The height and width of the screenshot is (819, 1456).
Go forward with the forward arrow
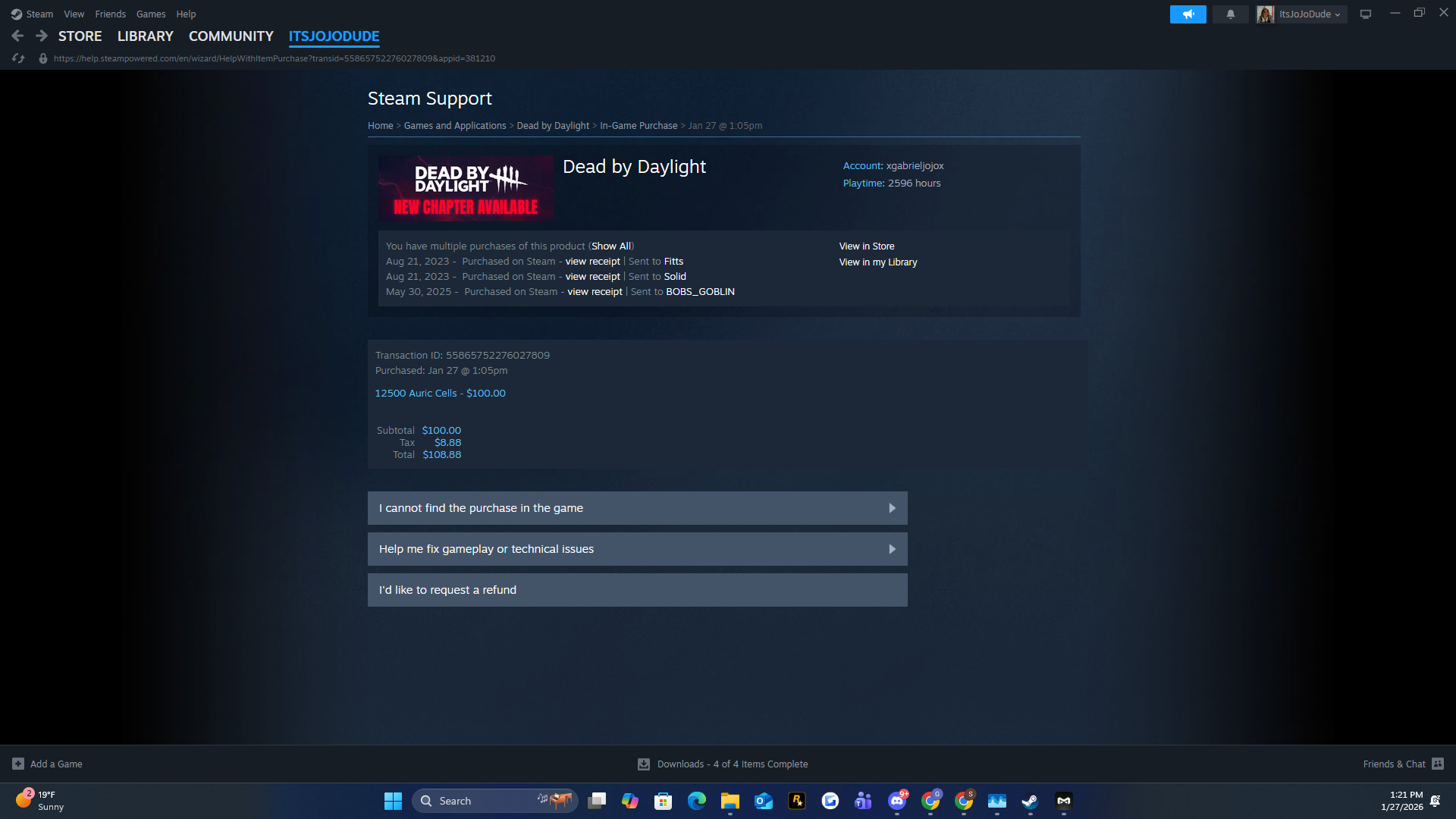[42, 36]
